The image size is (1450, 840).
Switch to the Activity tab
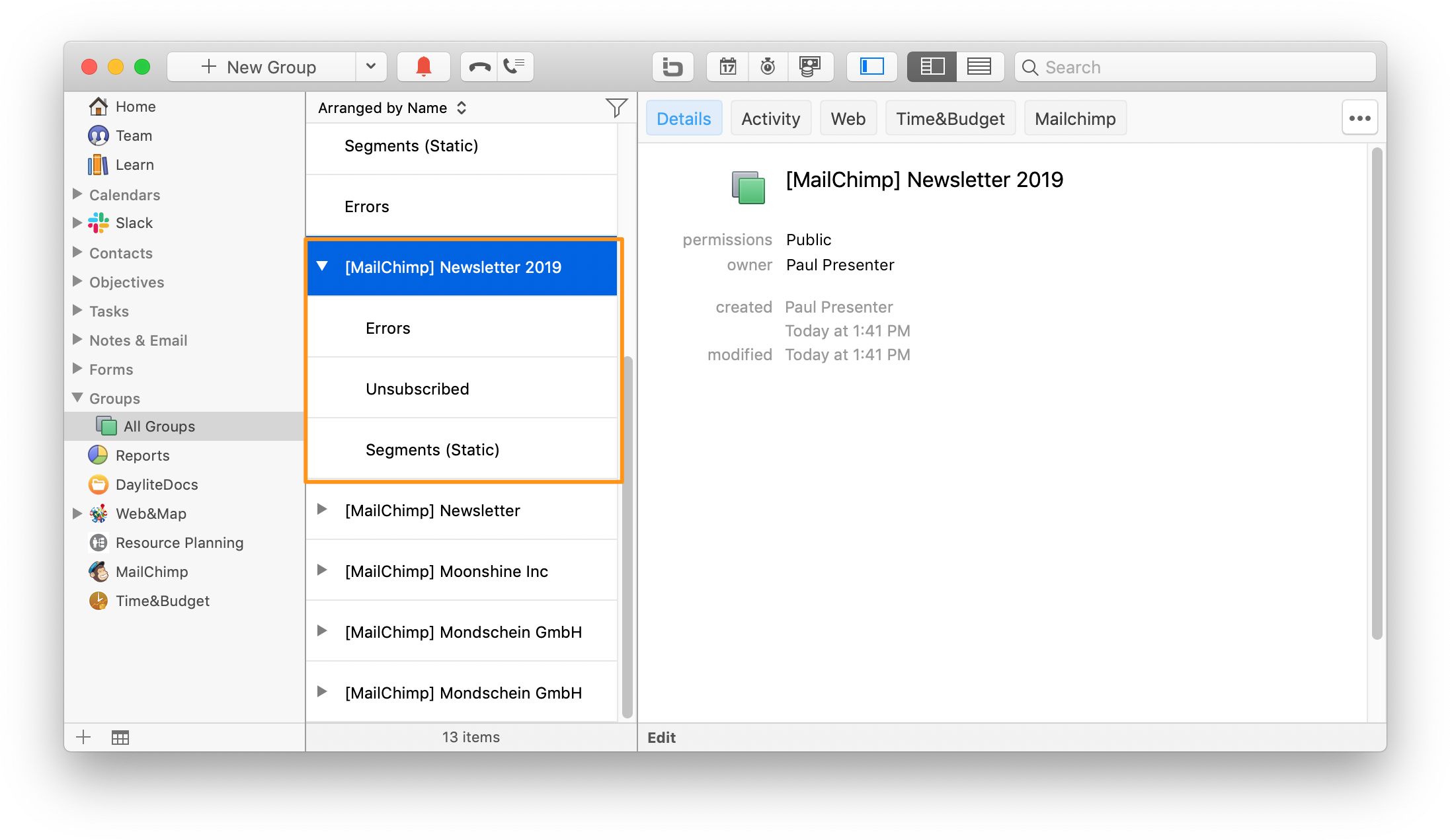tap(770, 118)
